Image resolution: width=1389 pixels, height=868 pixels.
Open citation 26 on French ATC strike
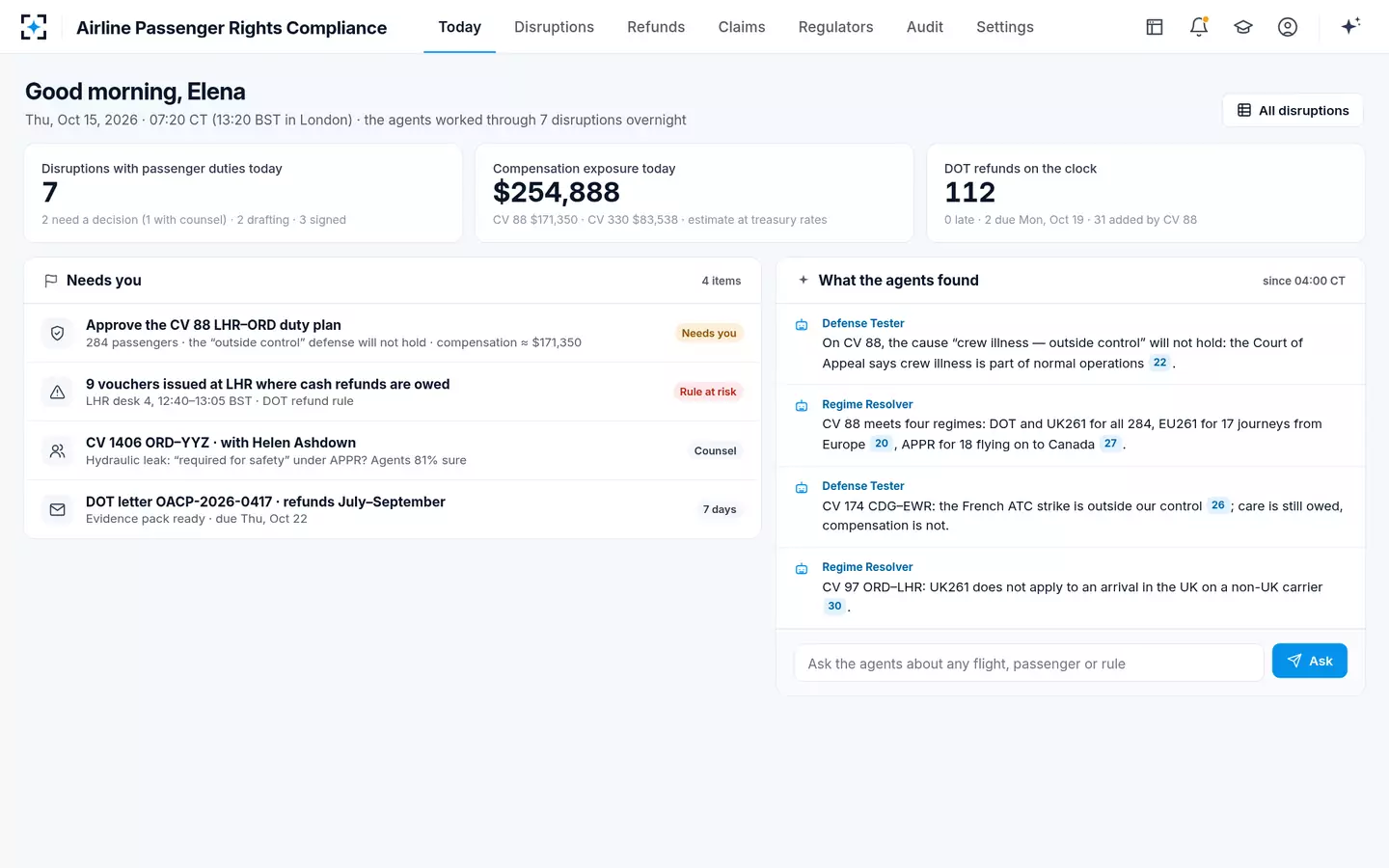click(1217, 505)
